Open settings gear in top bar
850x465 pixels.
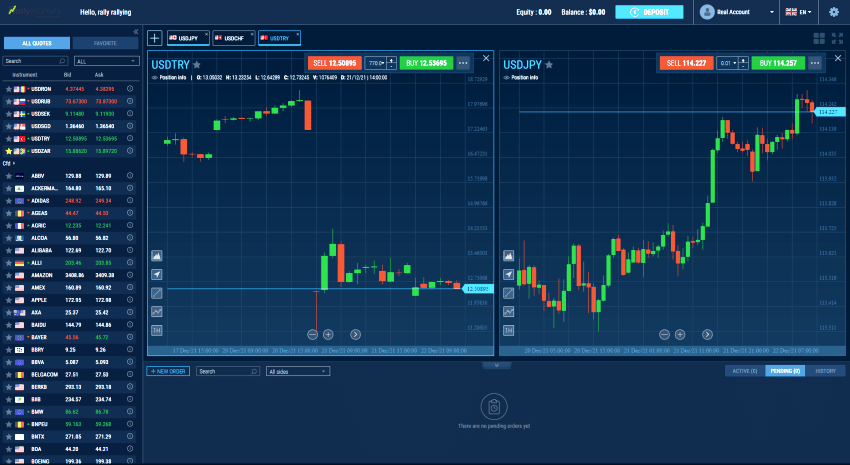[834, 12]
